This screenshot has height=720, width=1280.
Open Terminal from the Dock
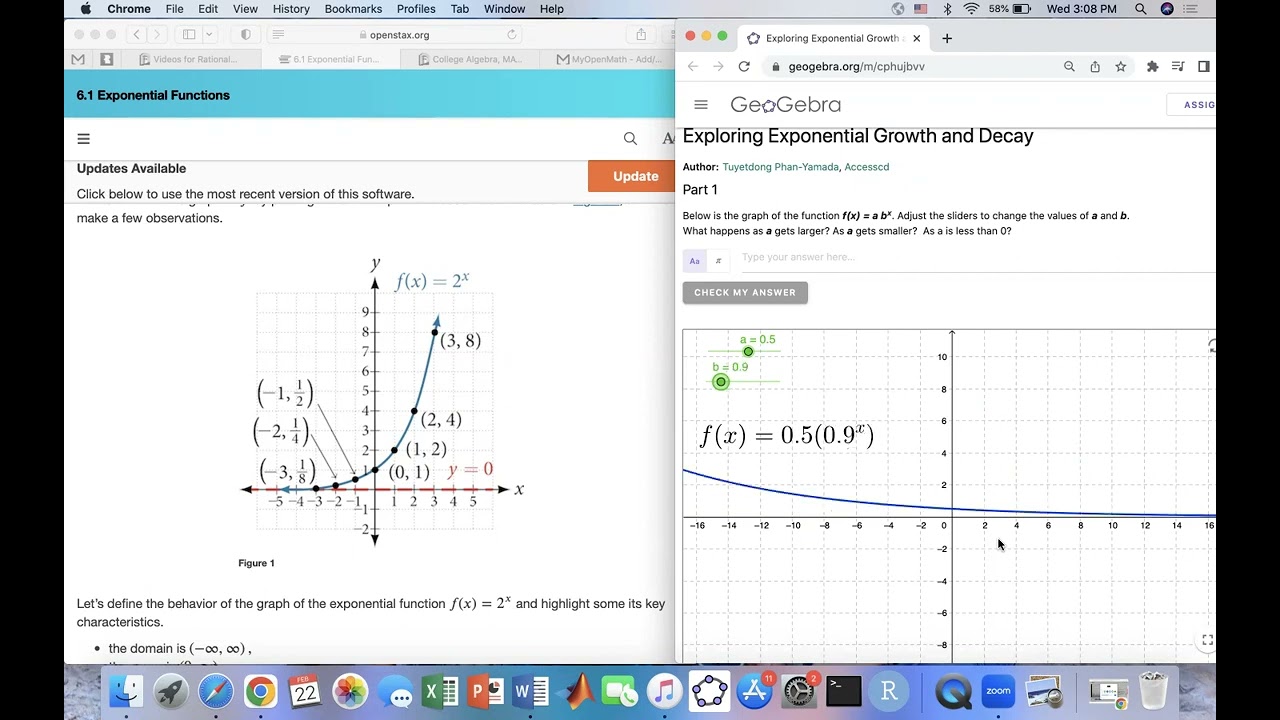[x=844, y=691]
